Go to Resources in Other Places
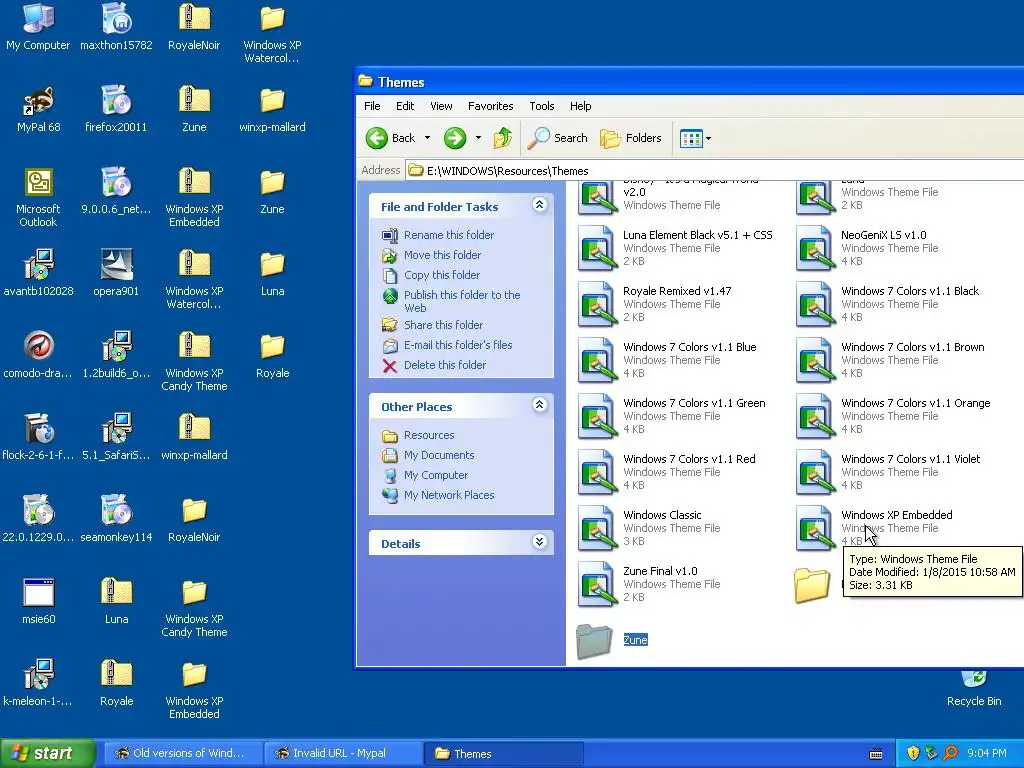Image resolution: width=1024 pixels, height=768 pixels. coord(428,435)
